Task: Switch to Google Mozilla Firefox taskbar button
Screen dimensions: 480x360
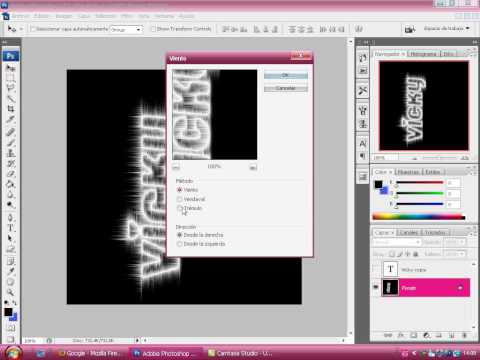Action: tap(90, 353)
